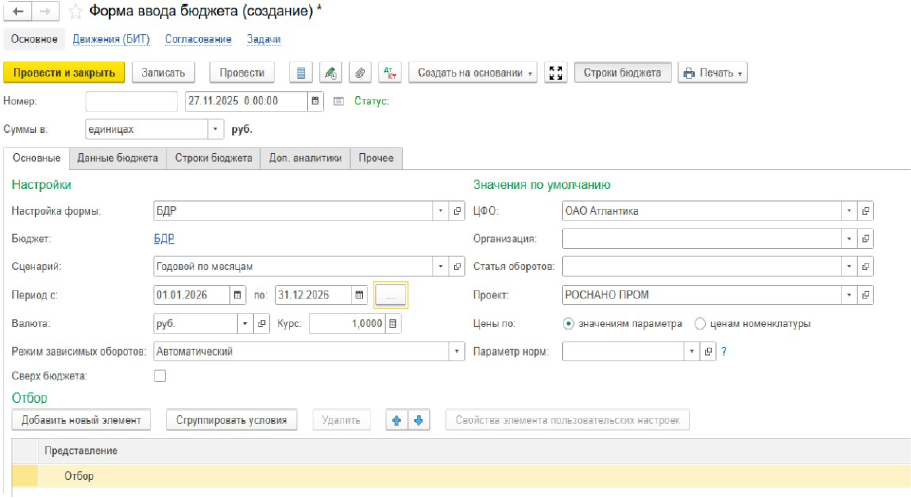Select the ценам номенклатуры radio button
Image resolution: width=911 pixels, height=498 pixels.
tap(700, 324)
